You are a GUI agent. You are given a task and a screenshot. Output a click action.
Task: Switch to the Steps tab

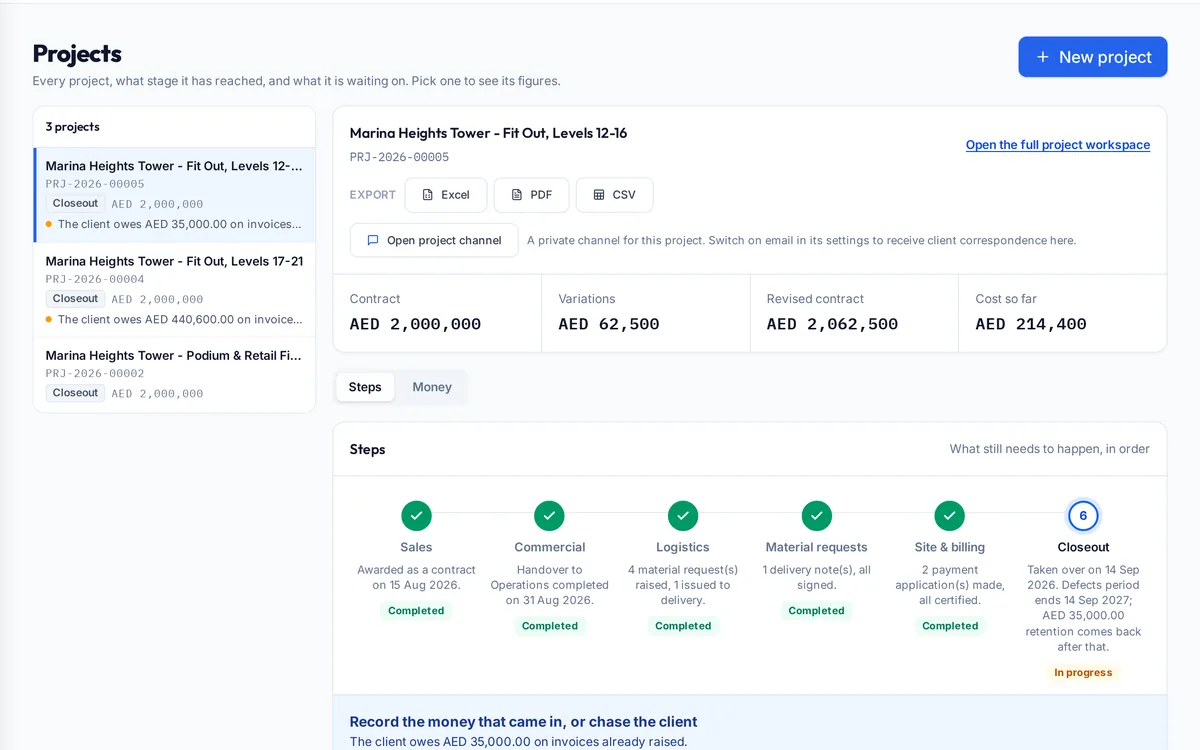click(x=365, y=387)
